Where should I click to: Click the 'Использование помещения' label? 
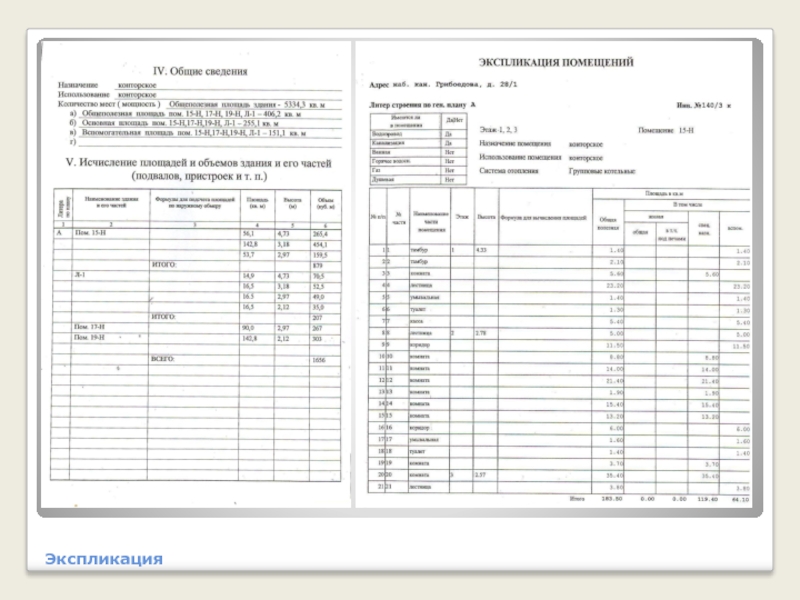point(520,157)
